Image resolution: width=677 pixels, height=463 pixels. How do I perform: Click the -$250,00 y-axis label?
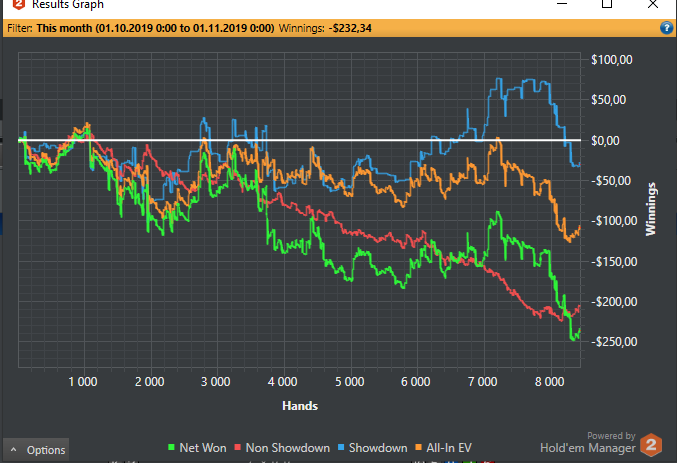(x=614, y=342)
